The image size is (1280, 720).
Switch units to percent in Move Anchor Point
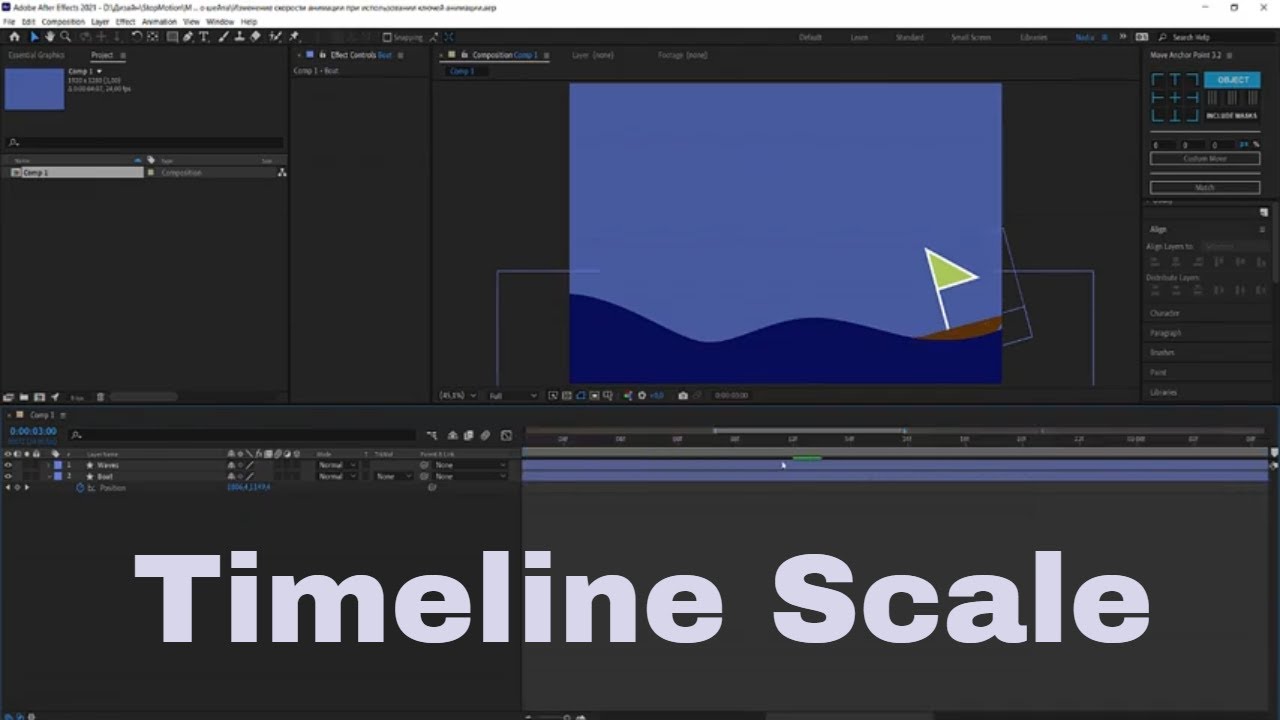(x=1256, y=145)
